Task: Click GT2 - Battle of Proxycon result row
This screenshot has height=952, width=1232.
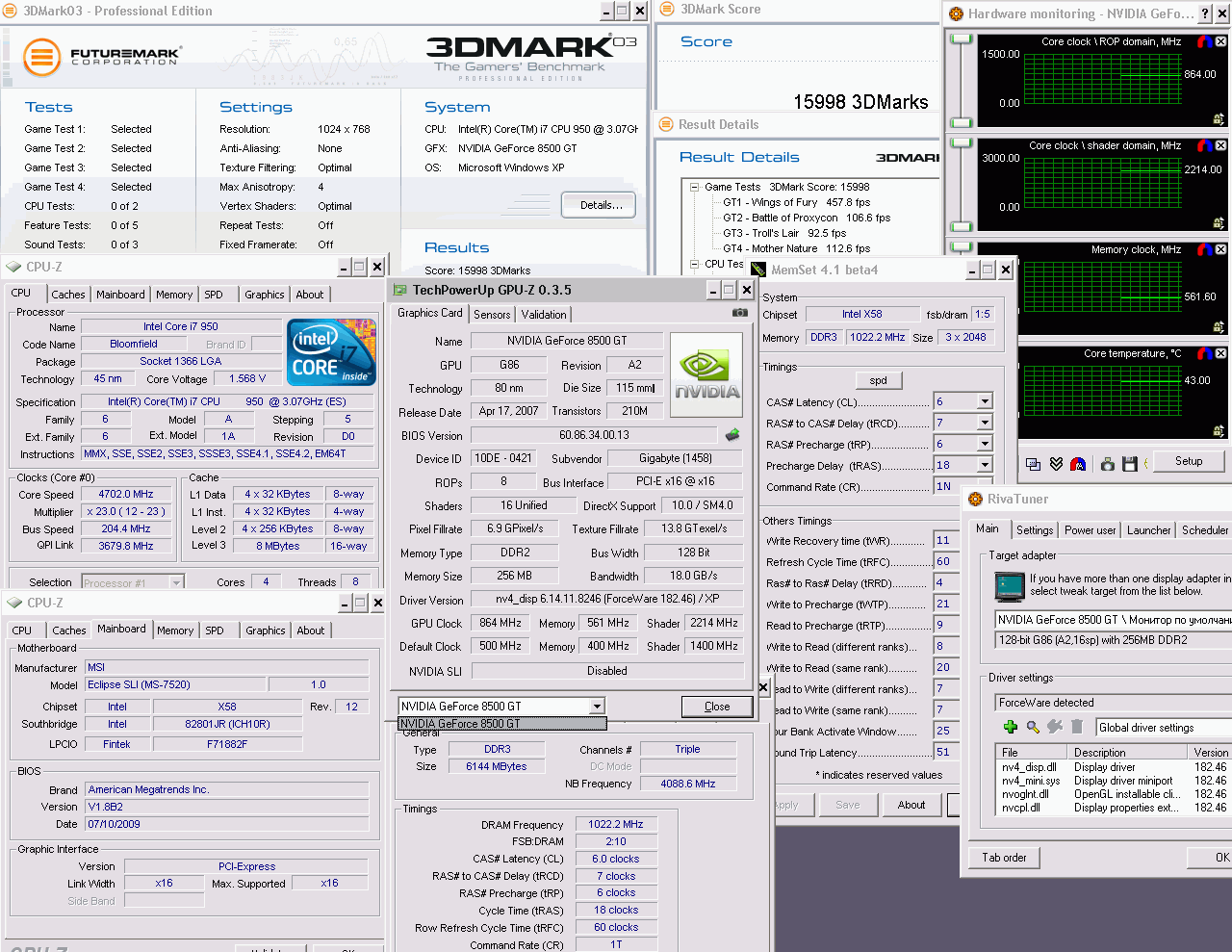Action: 807,218
